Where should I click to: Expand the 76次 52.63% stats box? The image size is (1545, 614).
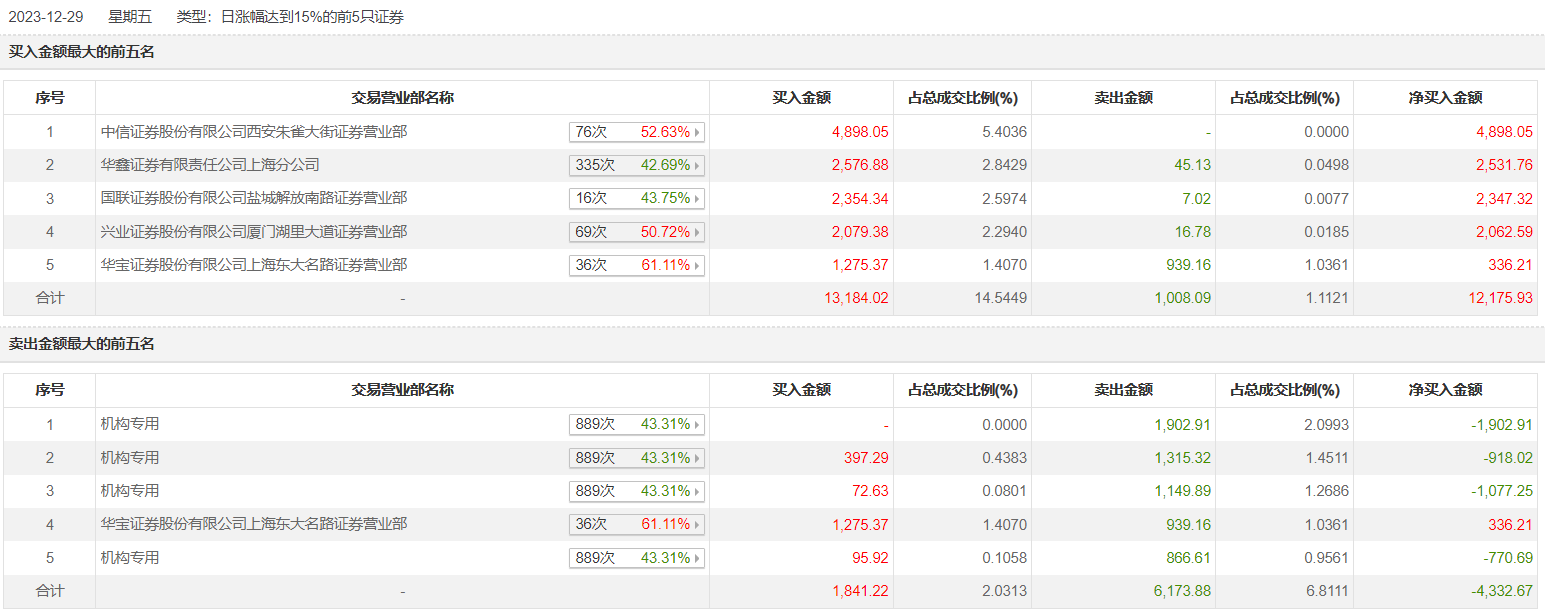click(x=636, y=132)
